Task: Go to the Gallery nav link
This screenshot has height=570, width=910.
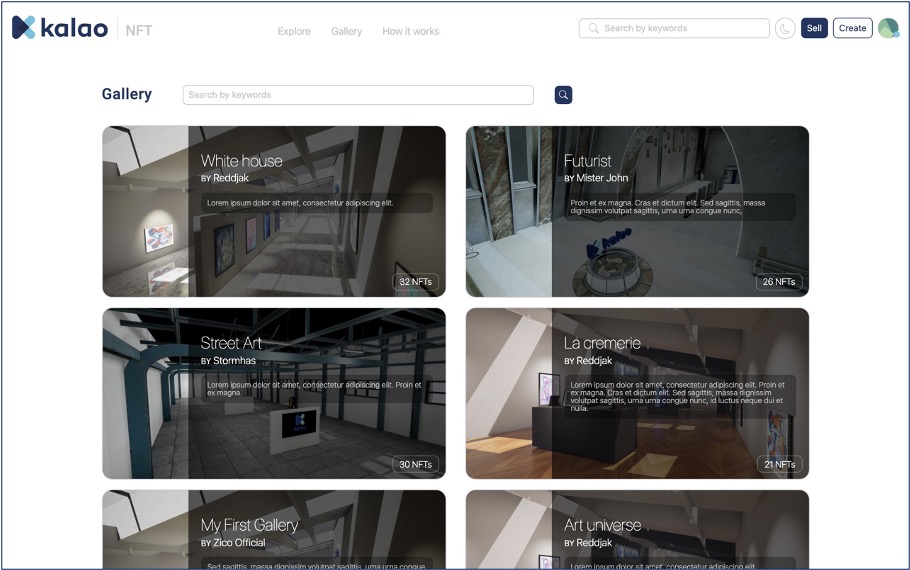Action: (346, 31)
